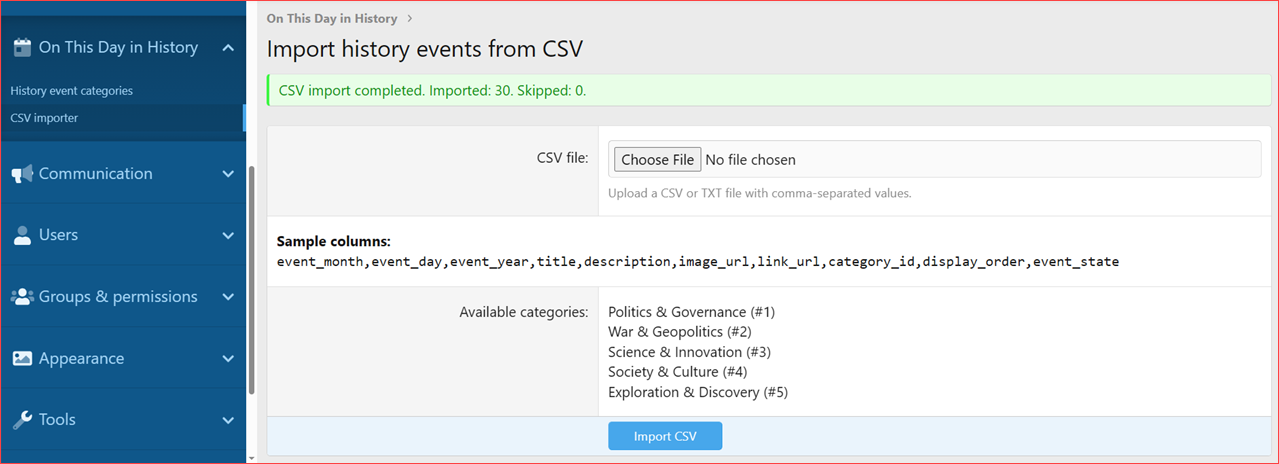
Task: Expand the Communication section chevron
Action: [x=228, y=174]
